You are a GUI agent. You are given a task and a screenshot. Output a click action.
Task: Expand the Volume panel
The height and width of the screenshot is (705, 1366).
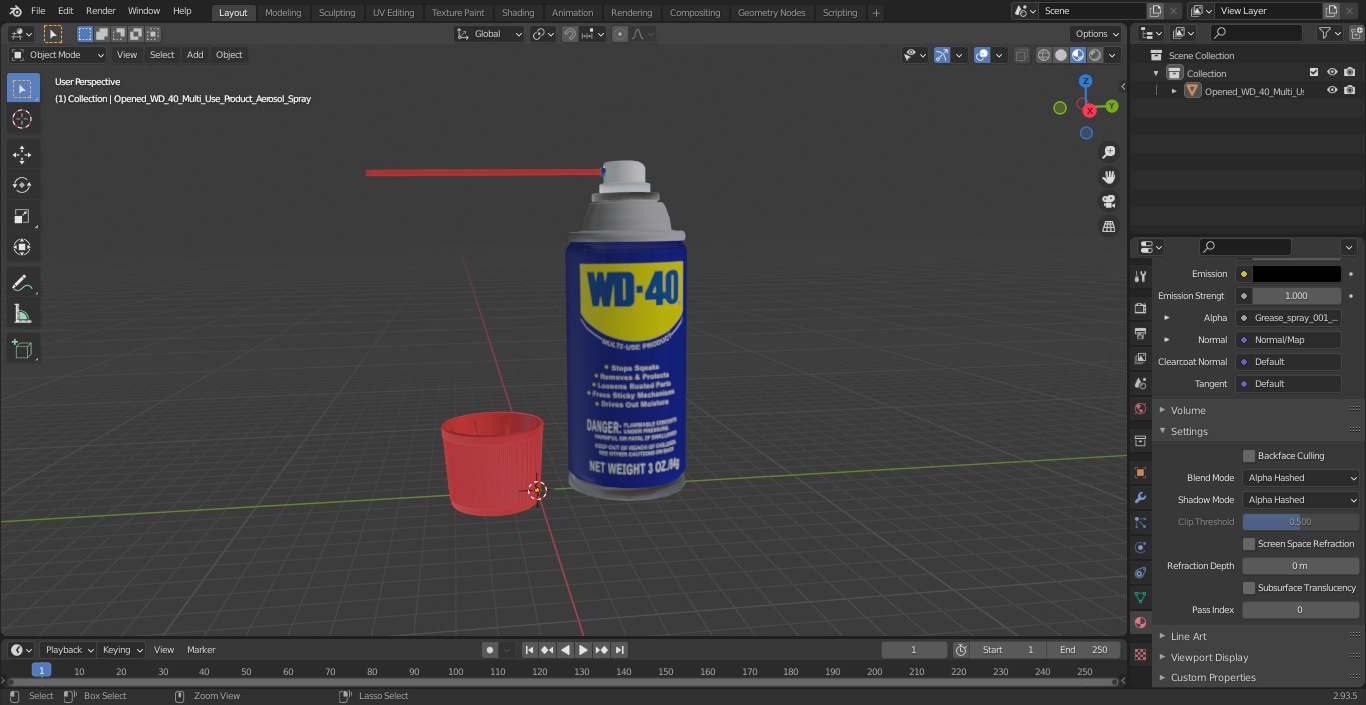[1188, 410]
